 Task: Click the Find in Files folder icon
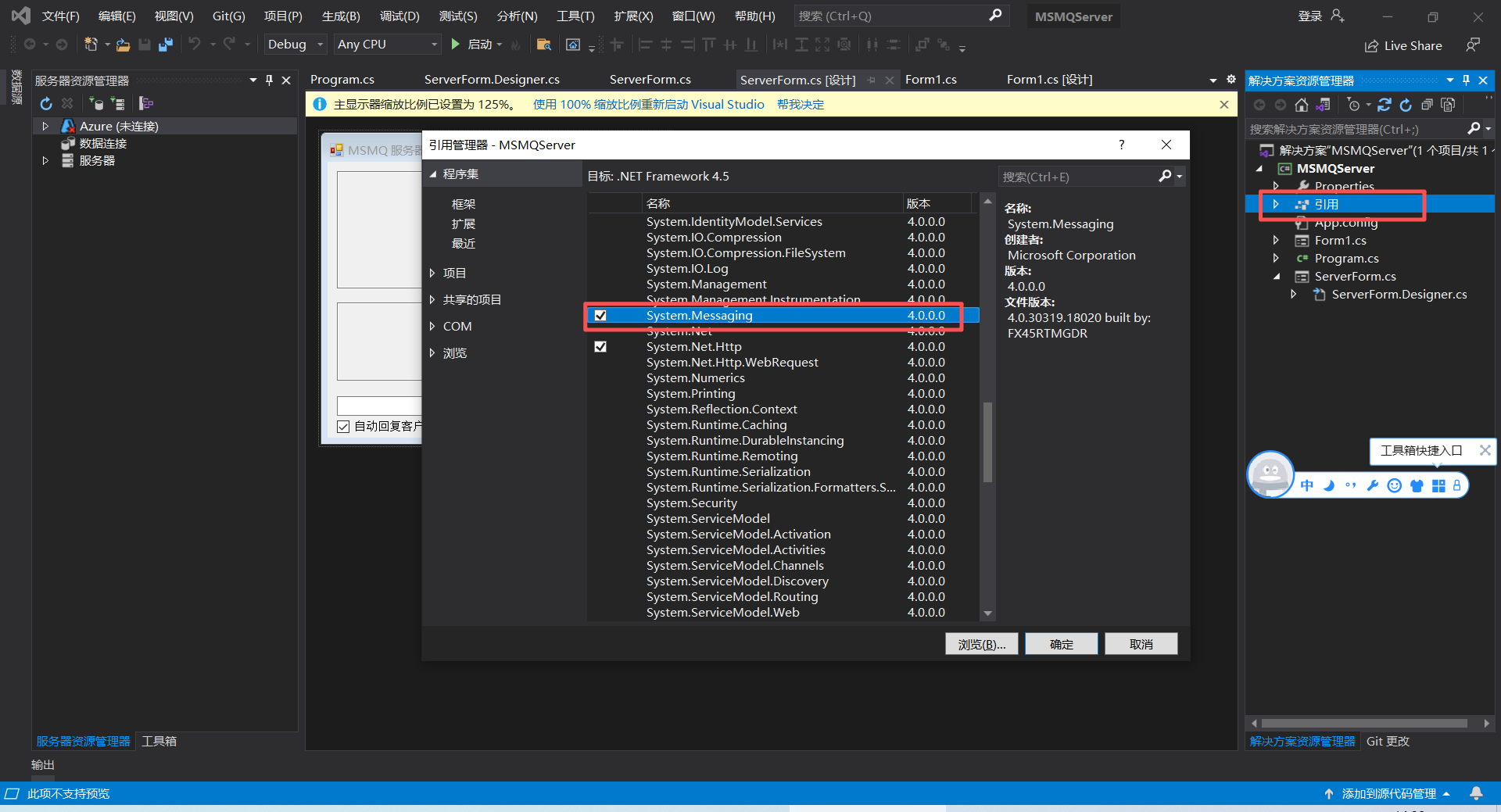click(544, 45)
